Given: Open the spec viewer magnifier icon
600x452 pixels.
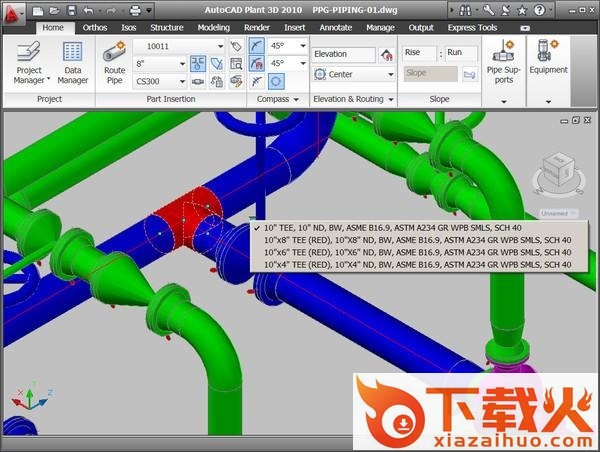Looking at the screenshot, I should pyautogui.click(x=236, y=64).
